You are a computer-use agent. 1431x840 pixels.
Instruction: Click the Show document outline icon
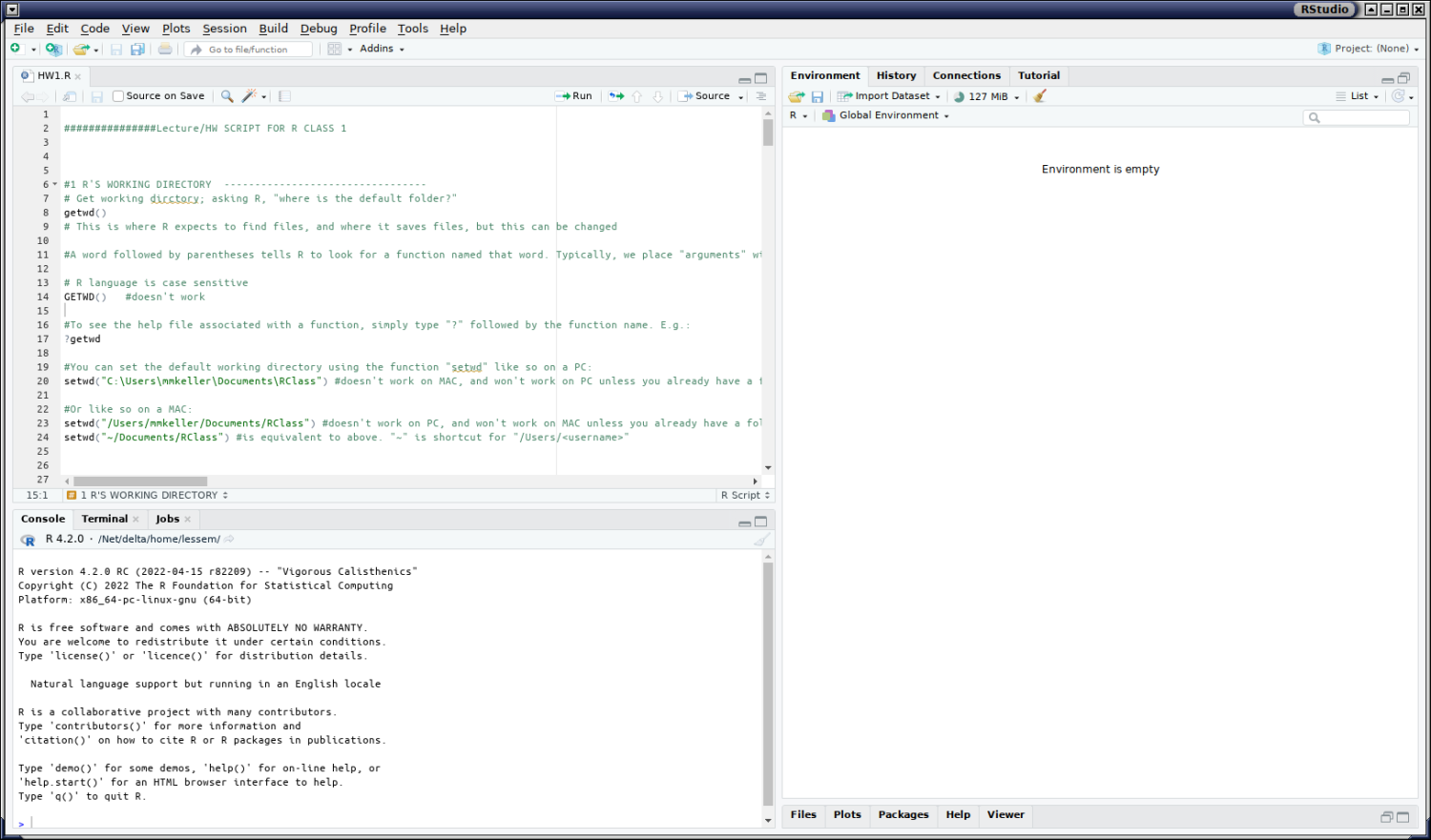[760, 96]
